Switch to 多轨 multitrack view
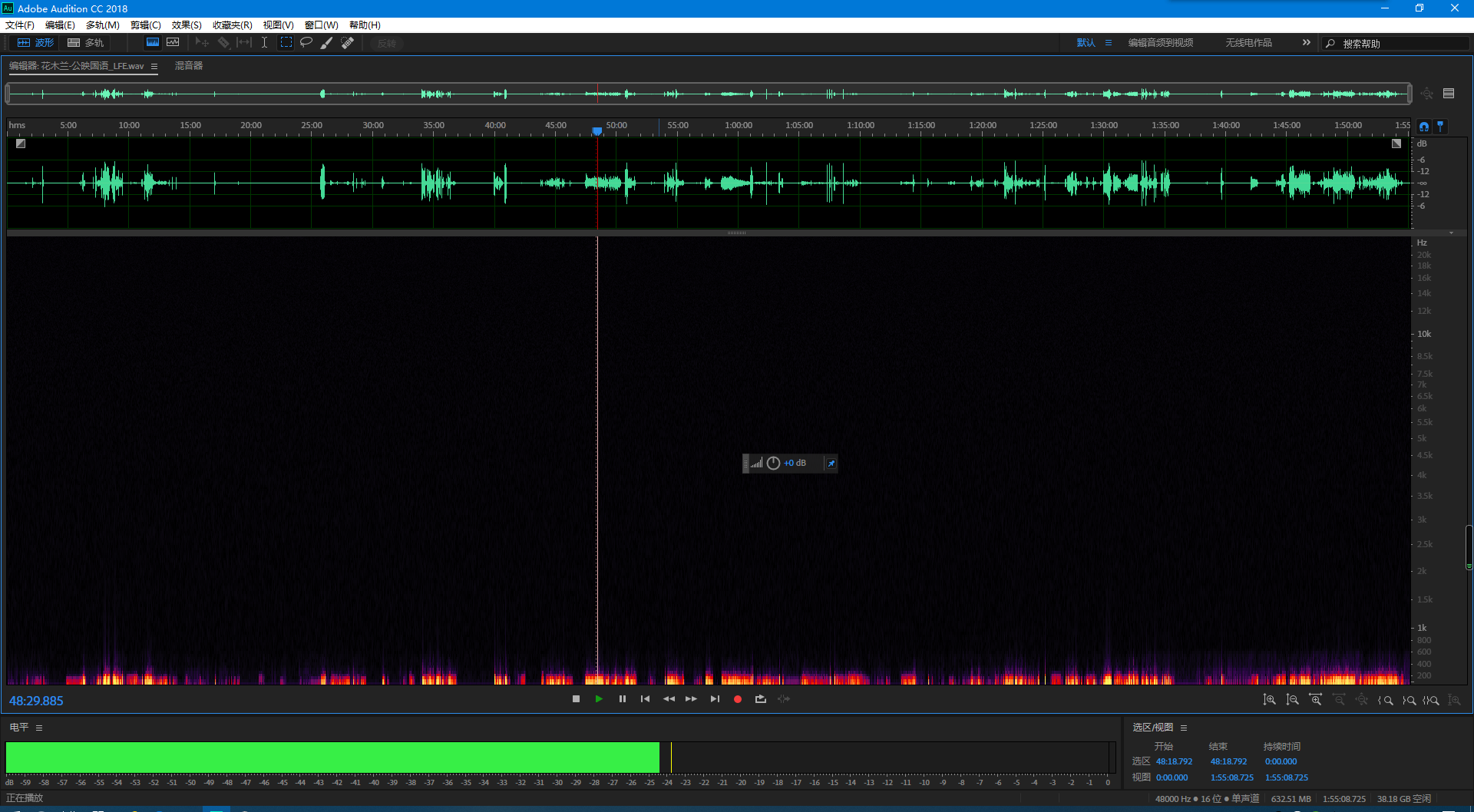 [85, 43]
